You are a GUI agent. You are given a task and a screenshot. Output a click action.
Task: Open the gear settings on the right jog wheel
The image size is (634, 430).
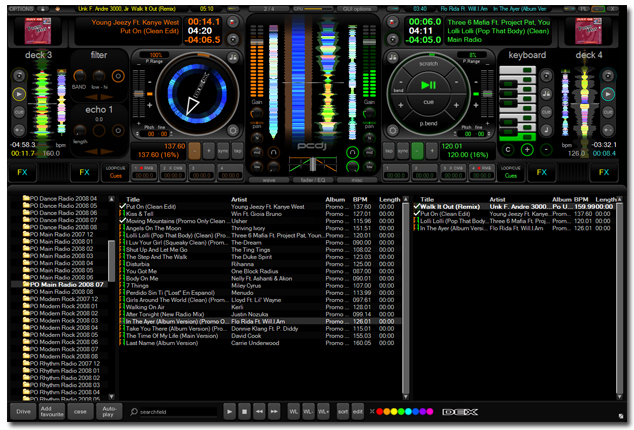click(x=392, y=131)
